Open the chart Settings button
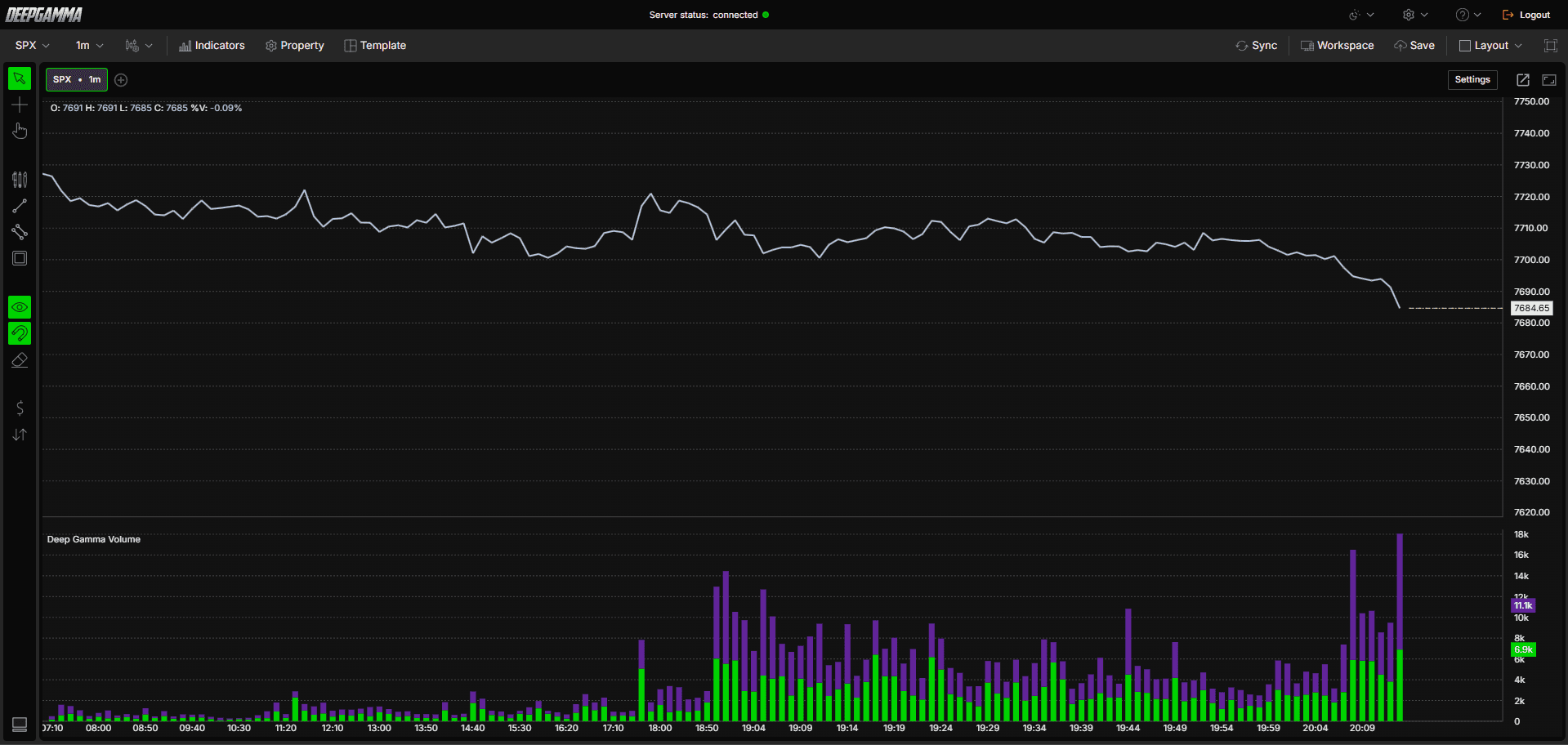 [x=1472, y=80]
